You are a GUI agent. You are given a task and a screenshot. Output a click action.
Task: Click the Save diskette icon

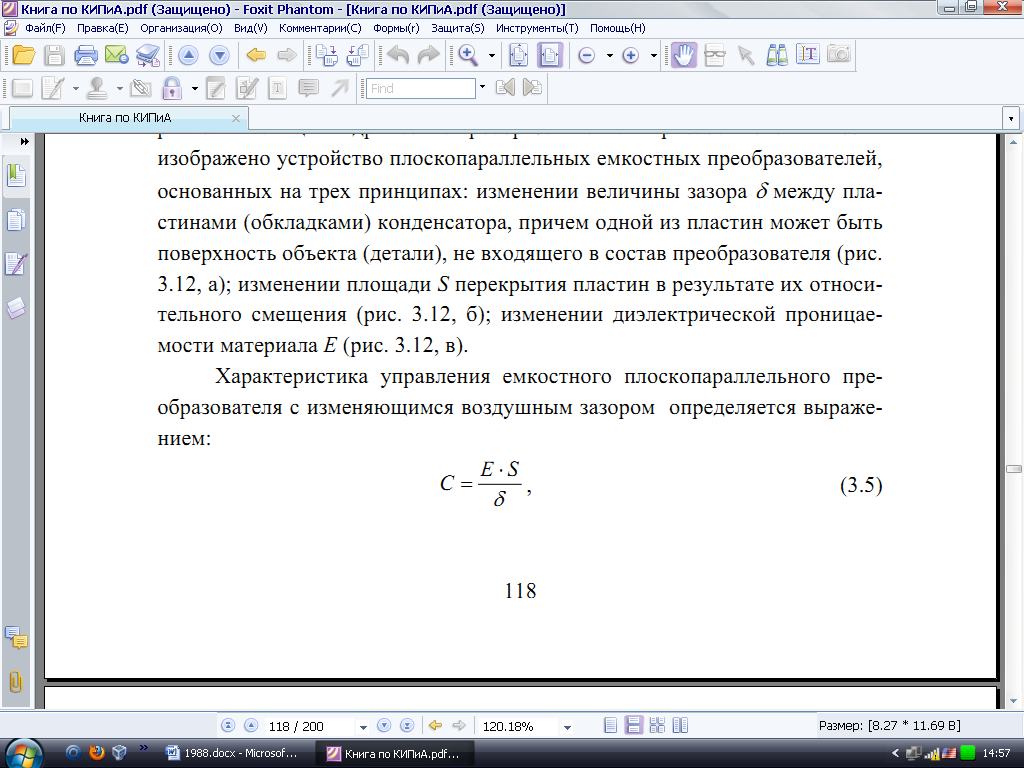54,56
